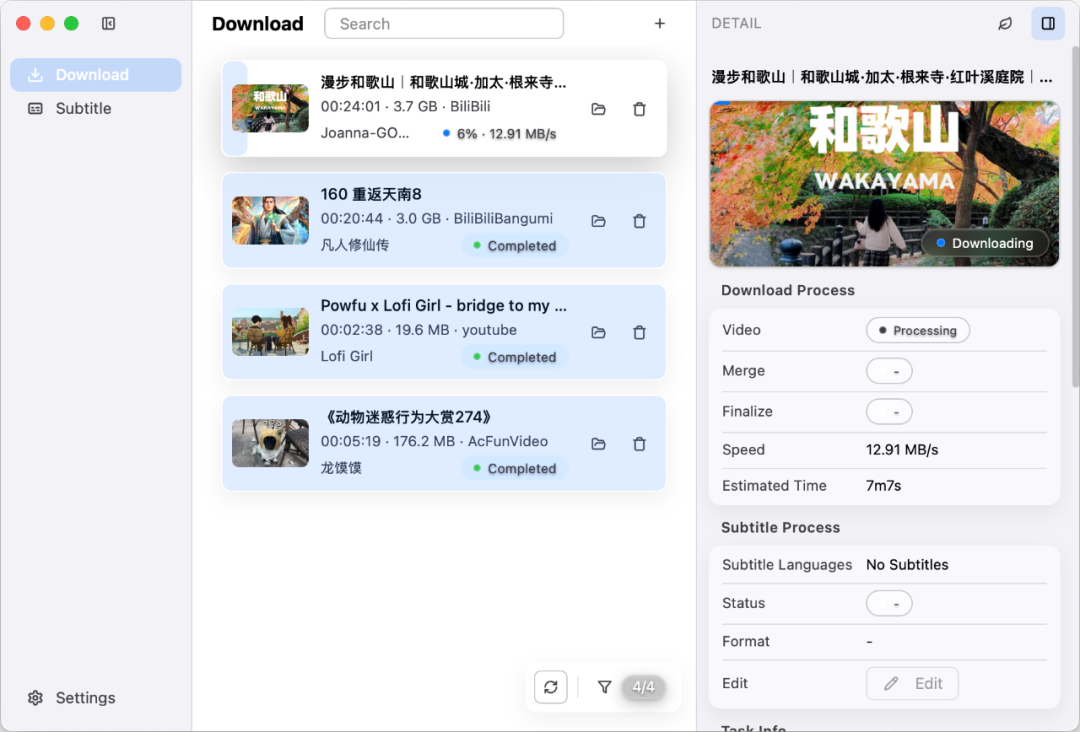
Task: Click the Status indicator under Subtitle Process
Action: tap(889, 603)
